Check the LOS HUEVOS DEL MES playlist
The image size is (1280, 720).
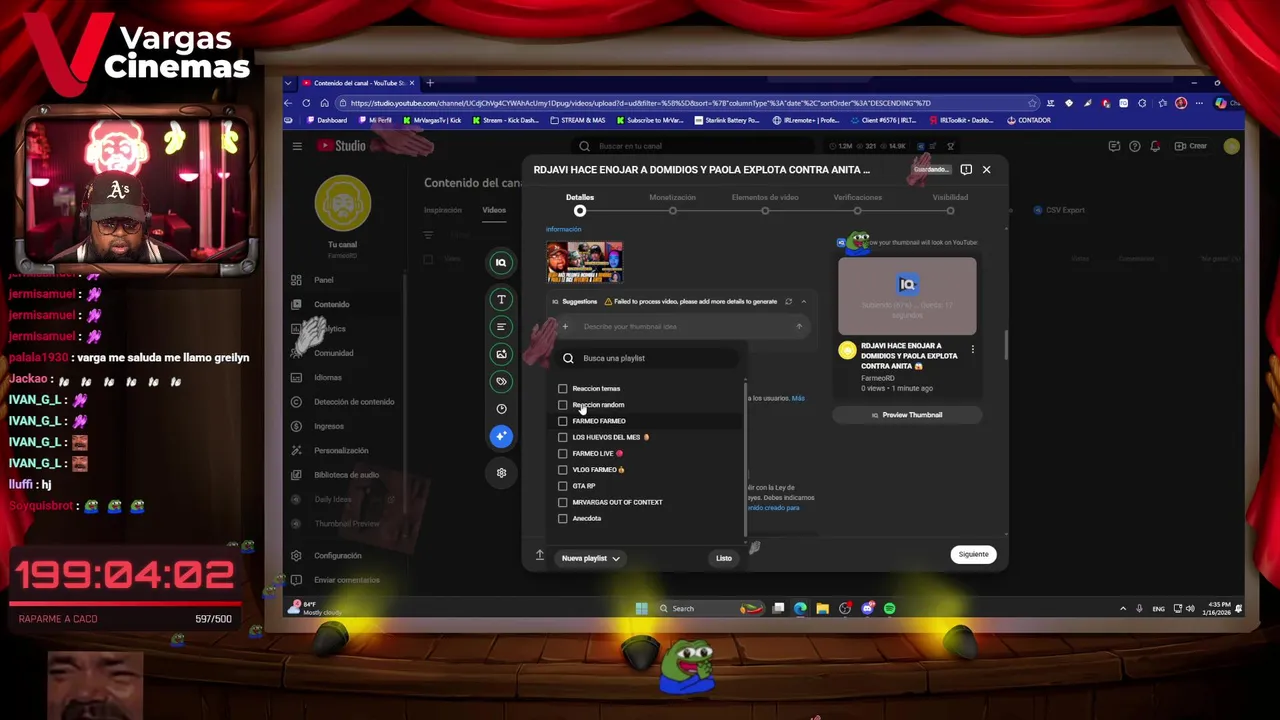click(x=562, y=437)
